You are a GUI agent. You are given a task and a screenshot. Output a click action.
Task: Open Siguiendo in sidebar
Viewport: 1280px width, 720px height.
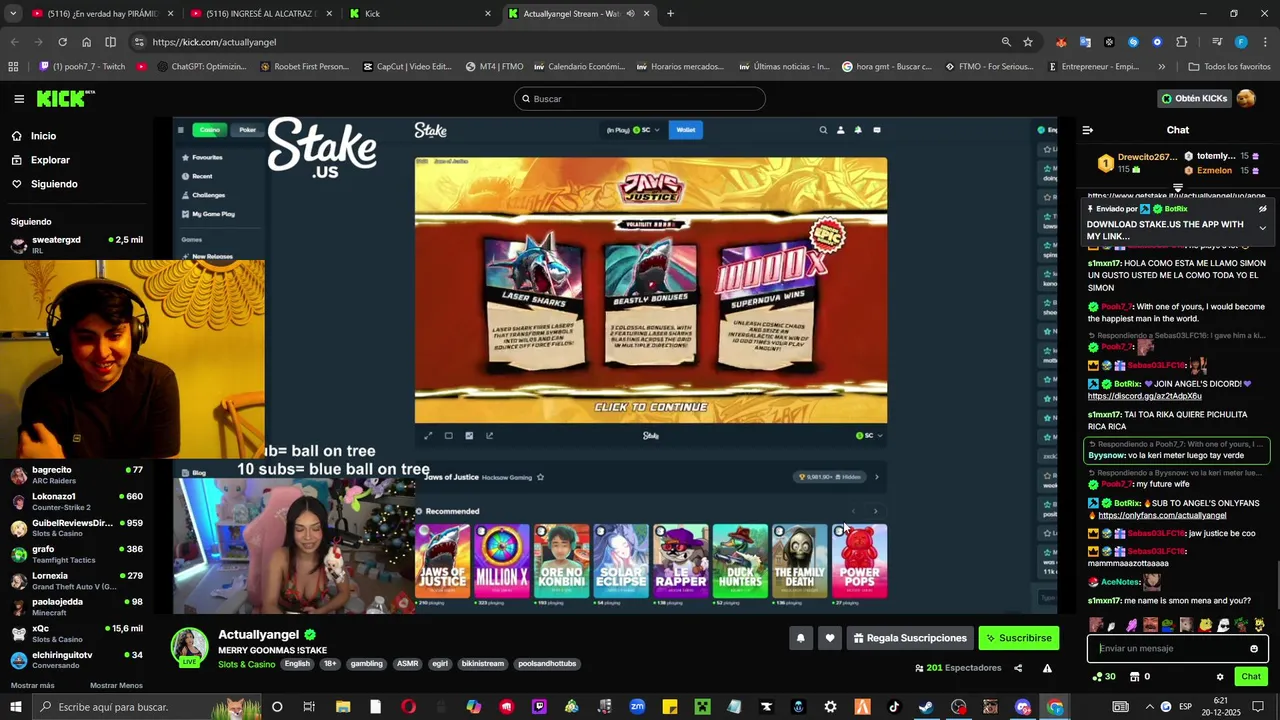pos(54,184)
